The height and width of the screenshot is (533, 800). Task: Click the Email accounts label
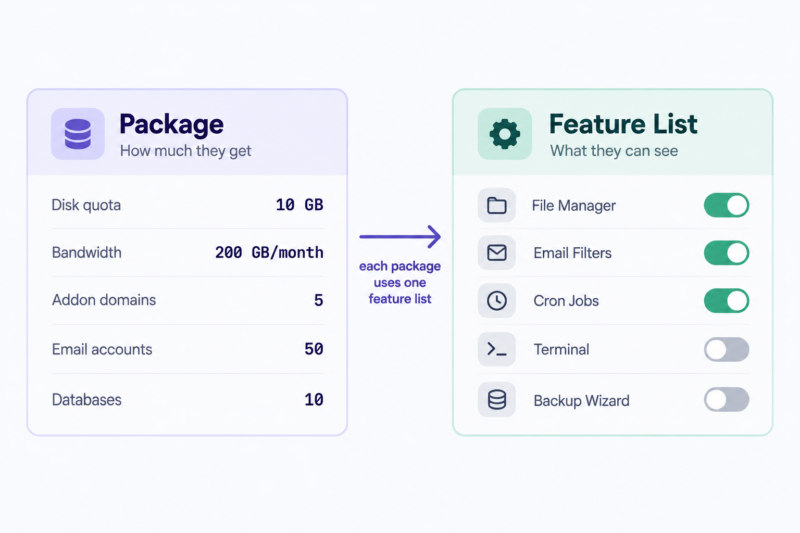pyautogui.click(x=102, y=349)
